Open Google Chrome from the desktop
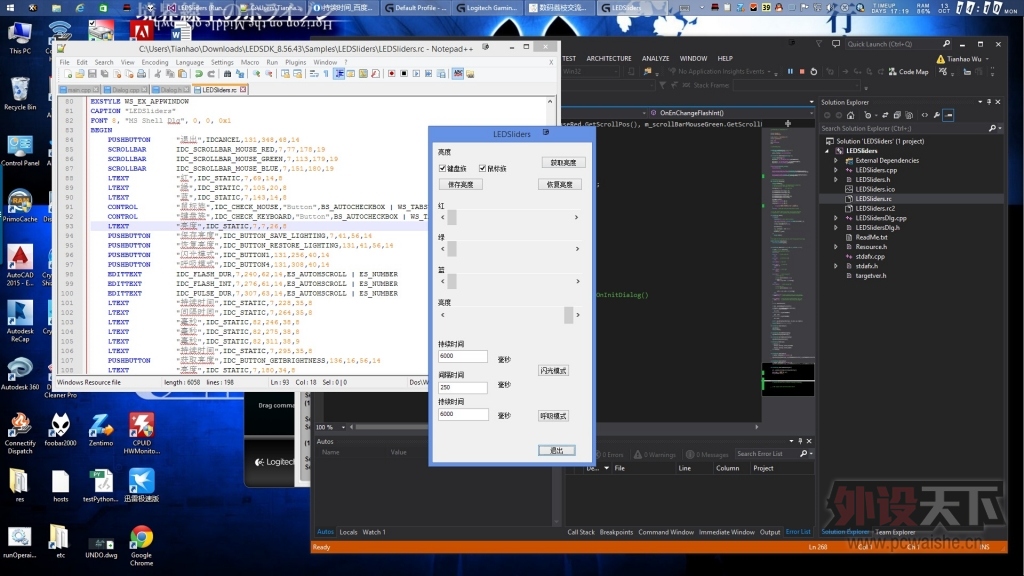Image resolution: width=1024 pixels, height=576 pixels. [x=141, y=547]
